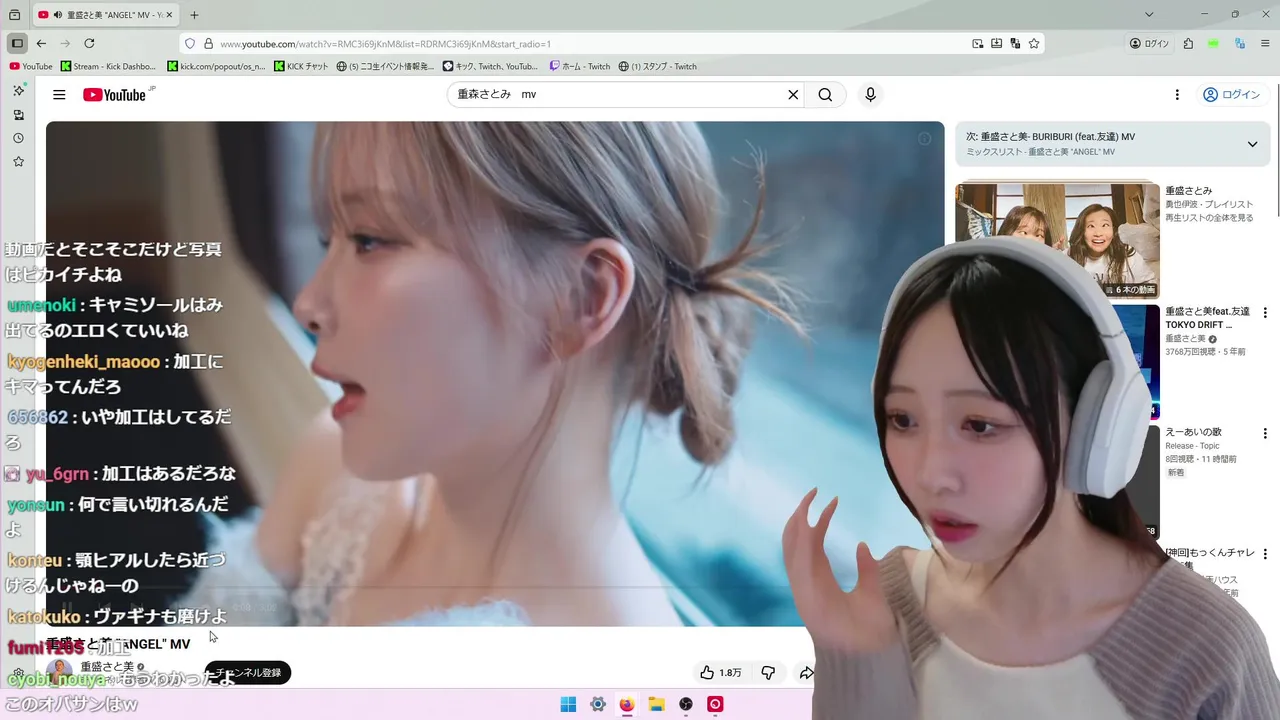Mute audio on the ANGEL MV tab
Viewport: 1280px width, 720px height.
[x=57, y=15]
